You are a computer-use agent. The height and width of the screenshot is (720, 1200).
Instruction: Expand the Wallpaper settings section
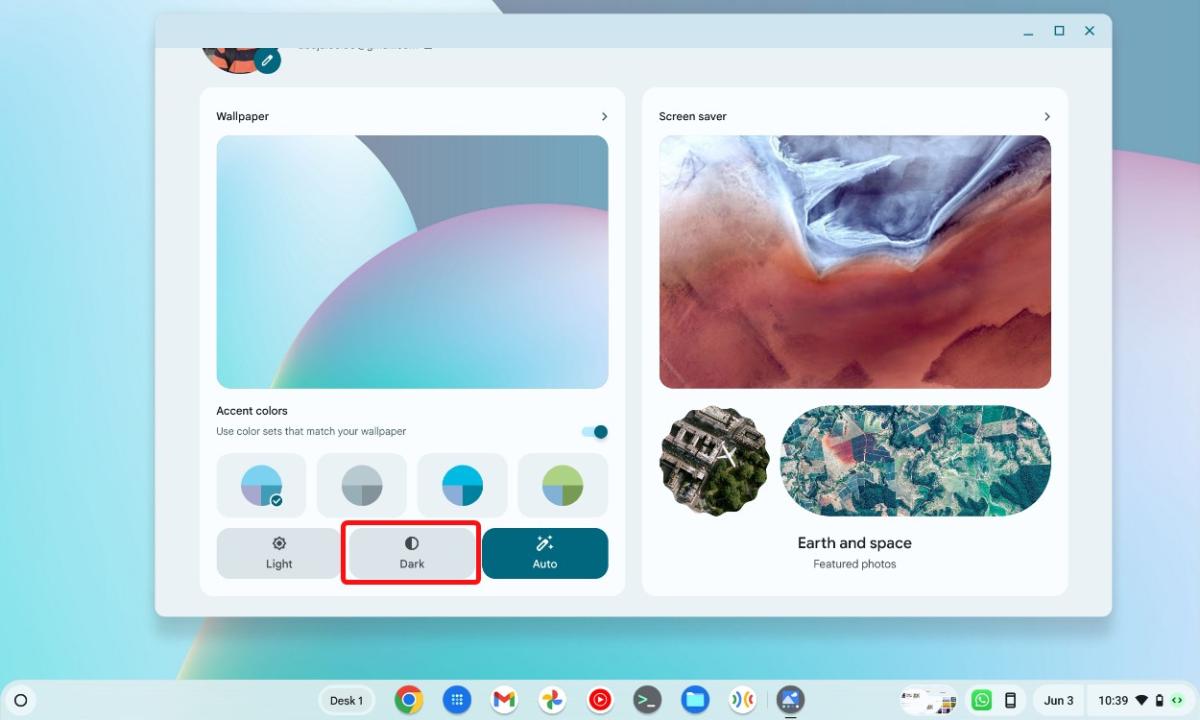click(604, 116)
